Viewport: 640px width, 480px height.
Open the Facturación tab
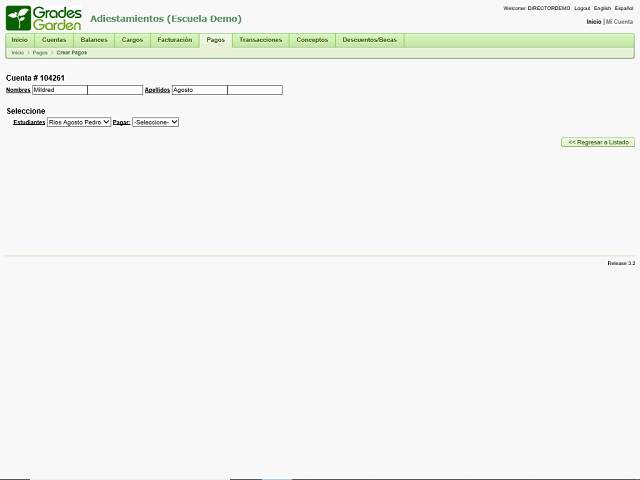pos(175,40)
